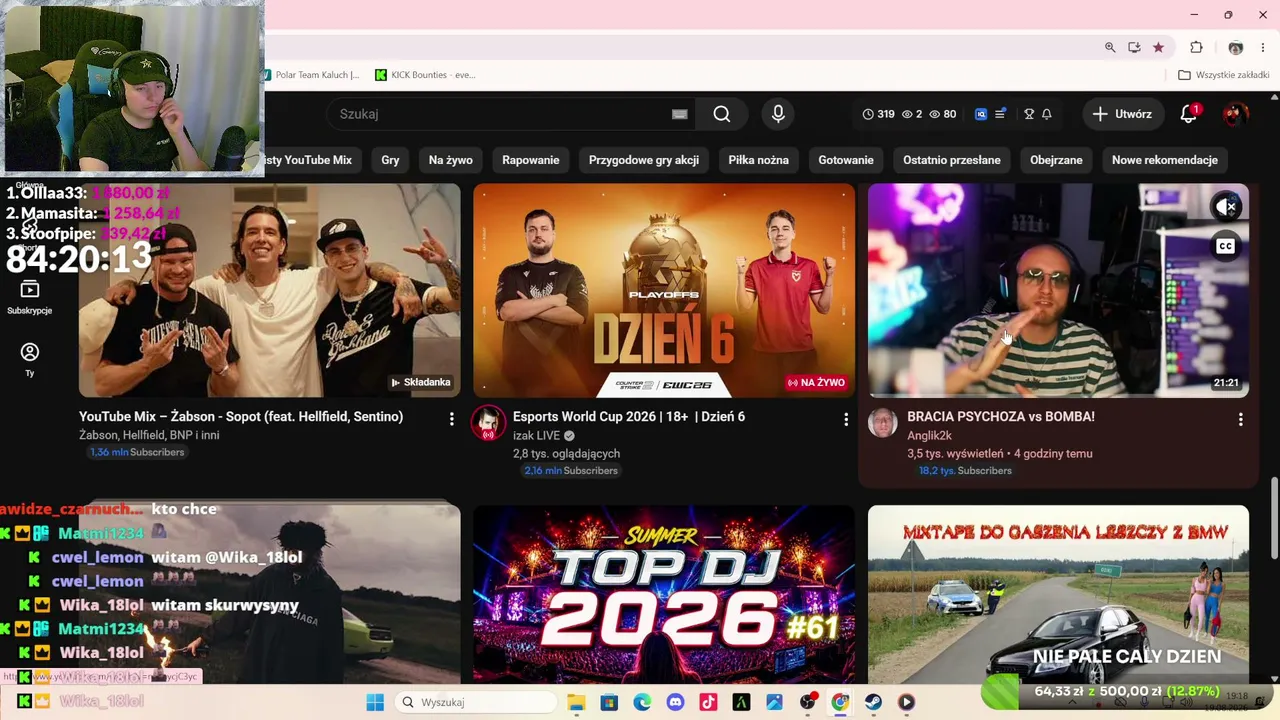The height and width of the screenshot is (720, 1280).
Task: Launch Microsoft Edge from the taskbar
Action: pyautogui.click(x=642, y=702)
